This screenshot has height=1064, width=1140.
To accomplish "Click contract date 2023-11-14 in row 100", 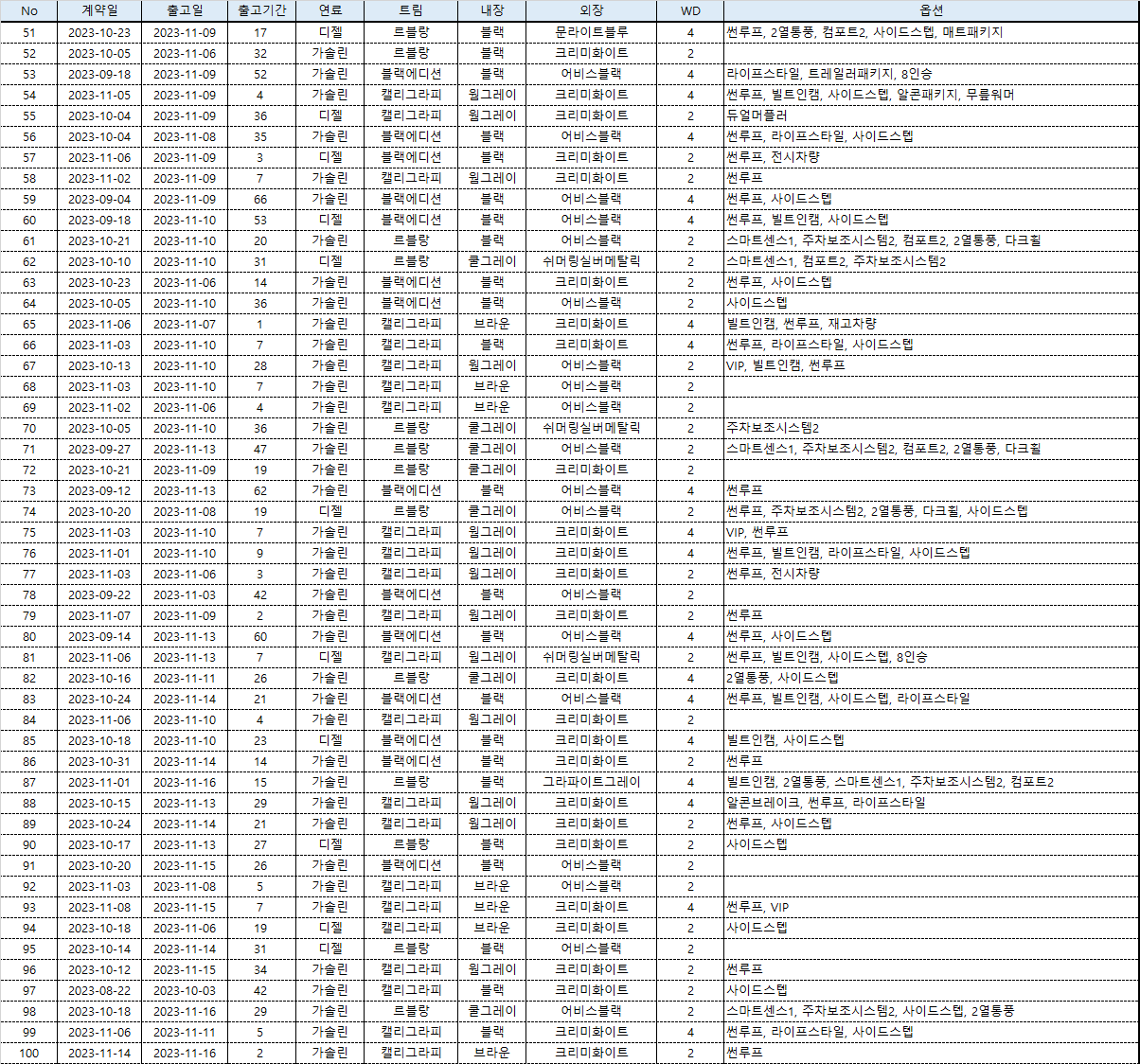I will click(99, 1053).
